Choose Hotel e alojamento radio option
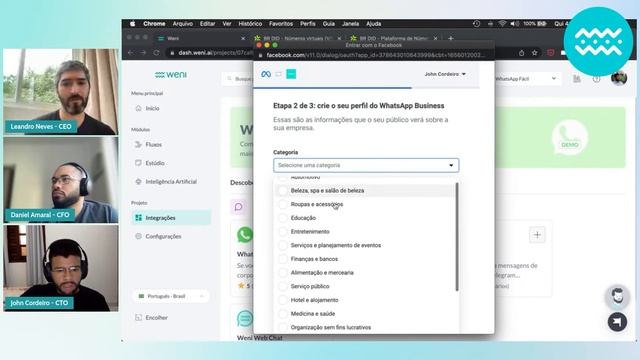Image resolution: width=640 pixels, height=360 pixels. pos(282,300)
